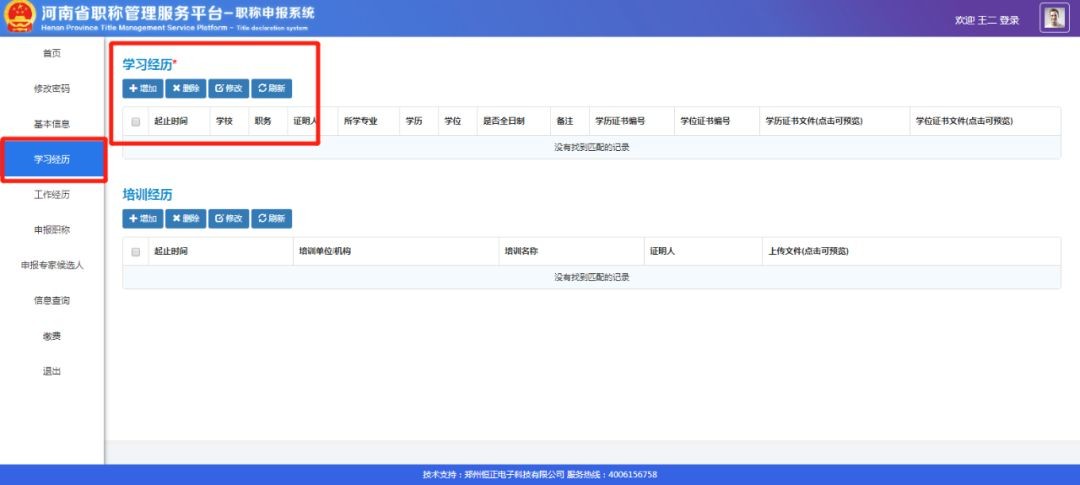This screenshot has width=1080, height=485.
Task: Click the 技术支持 footer text with hotline
Action: click(x=540, y=475)
